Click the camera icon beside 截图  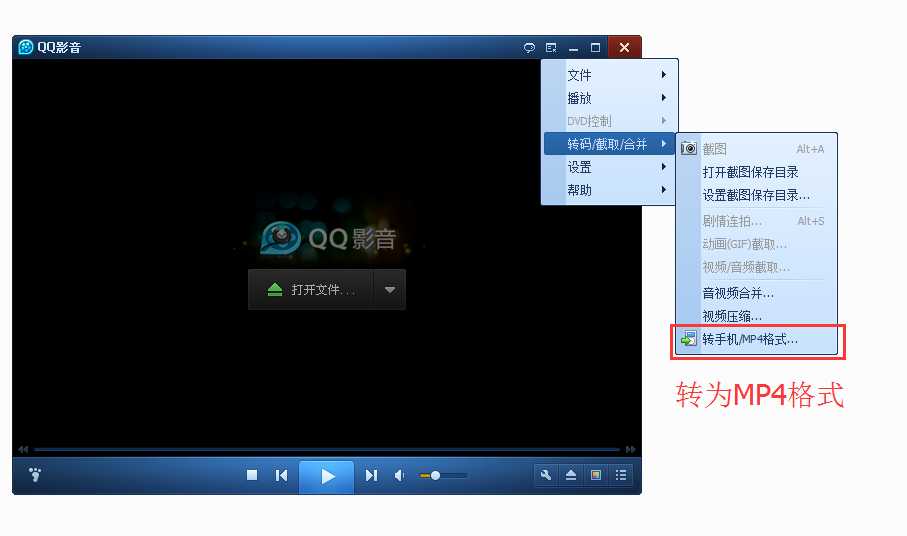coord(688,149)
